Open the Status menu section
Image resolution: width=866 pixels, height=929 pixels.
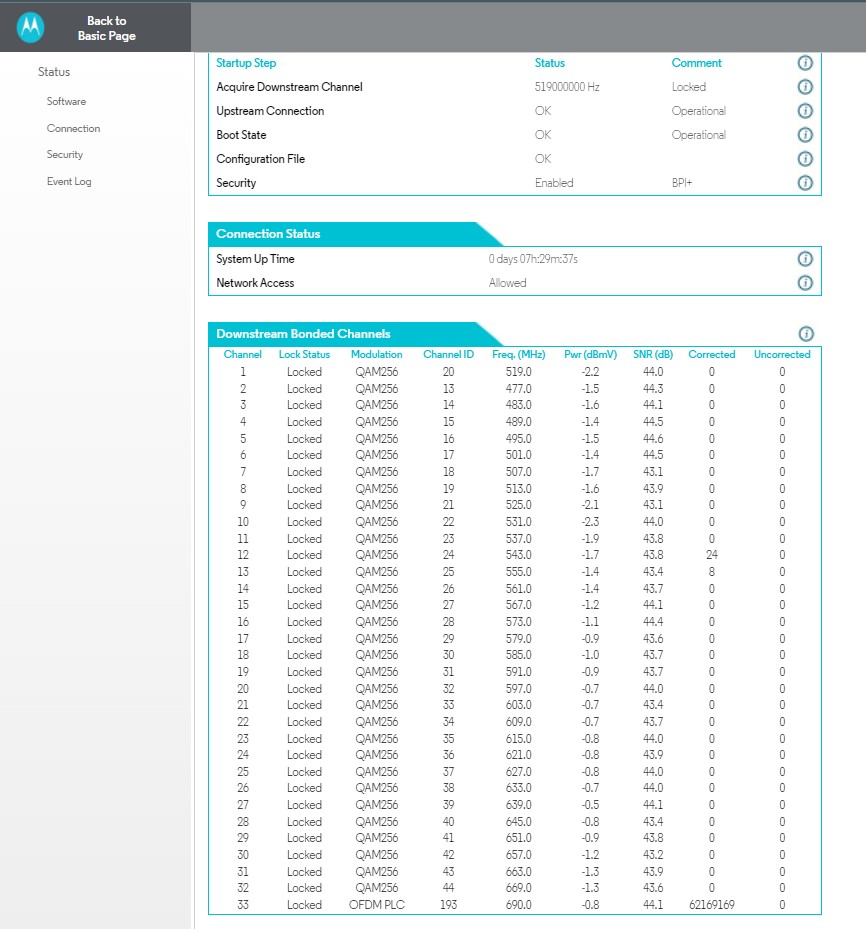54,72
